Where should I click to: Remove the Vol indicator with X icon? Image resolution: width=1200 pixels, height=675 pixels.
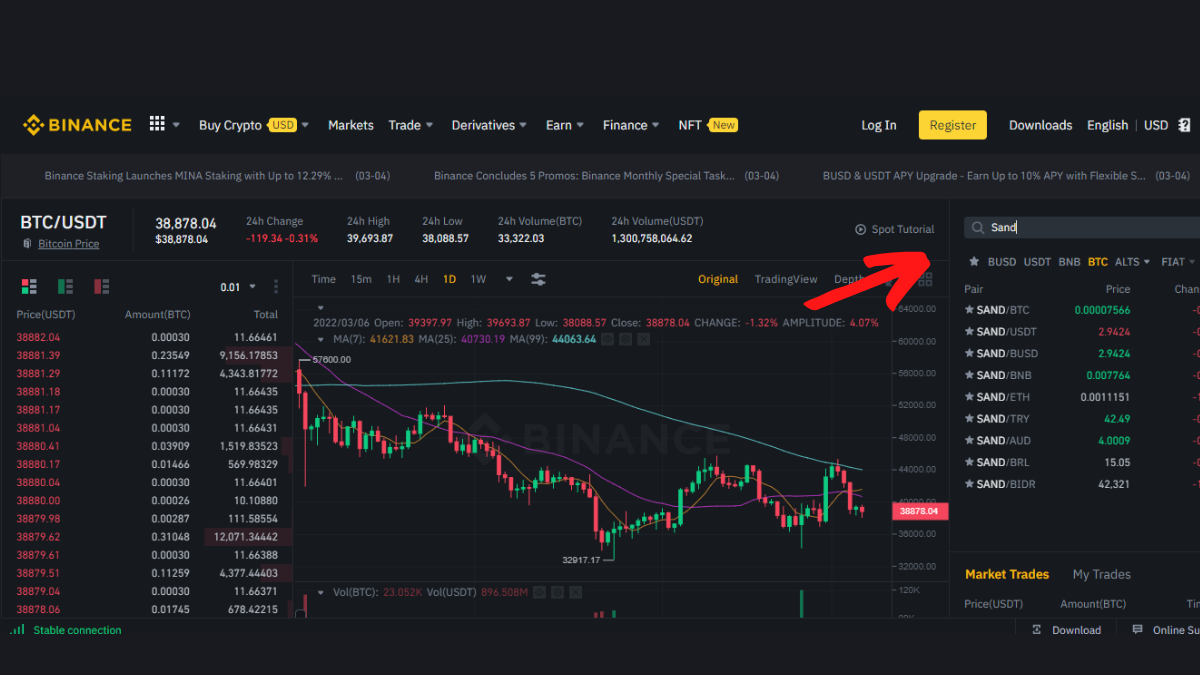[x=576, y=592]
